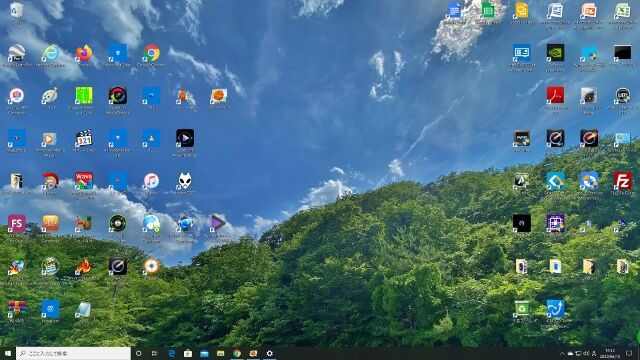Open the orange flame burner icon
Image resolution: width=640 pixels, height=360 pixels.
point(84,266)
